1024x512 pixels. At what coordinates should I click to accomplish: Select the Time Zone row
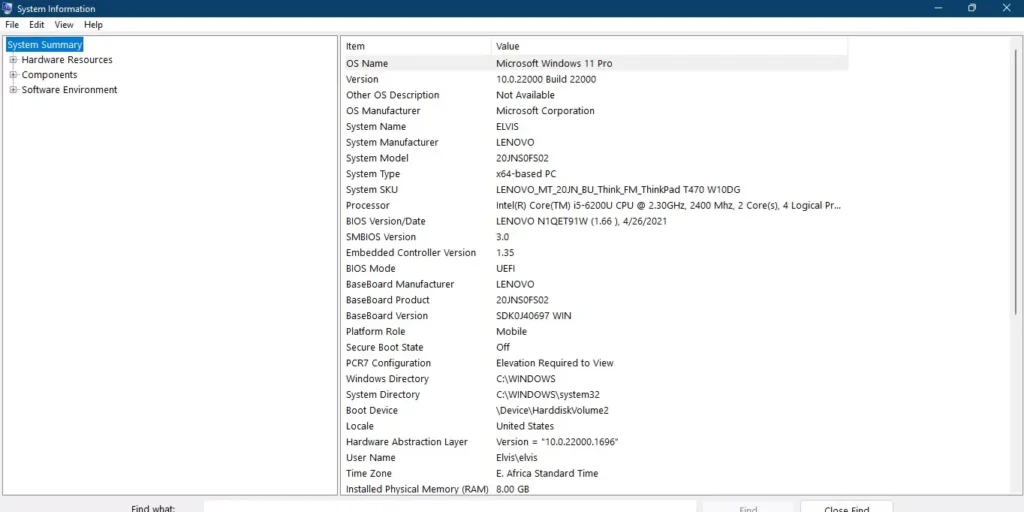[595, 473]
